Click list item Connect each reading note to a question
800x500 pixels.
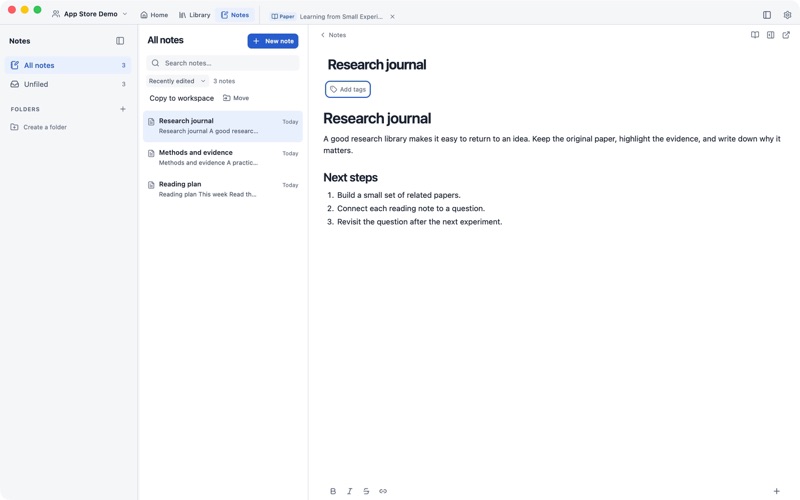click(x=411, y=208)
